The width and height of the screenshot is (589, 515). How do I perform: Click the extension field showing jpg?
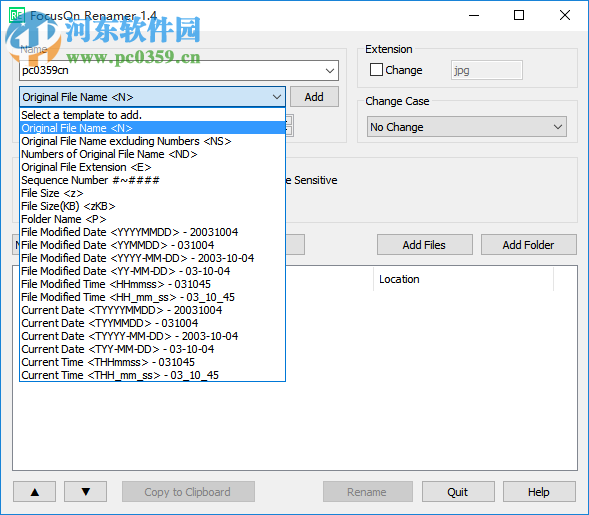tap(486, 70)
